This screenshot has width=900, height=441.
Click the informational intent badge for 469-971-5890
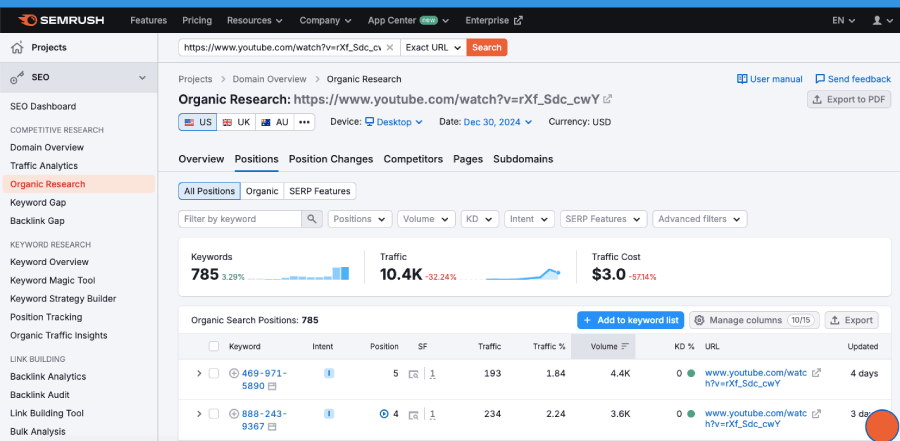(x=329, y=373)
